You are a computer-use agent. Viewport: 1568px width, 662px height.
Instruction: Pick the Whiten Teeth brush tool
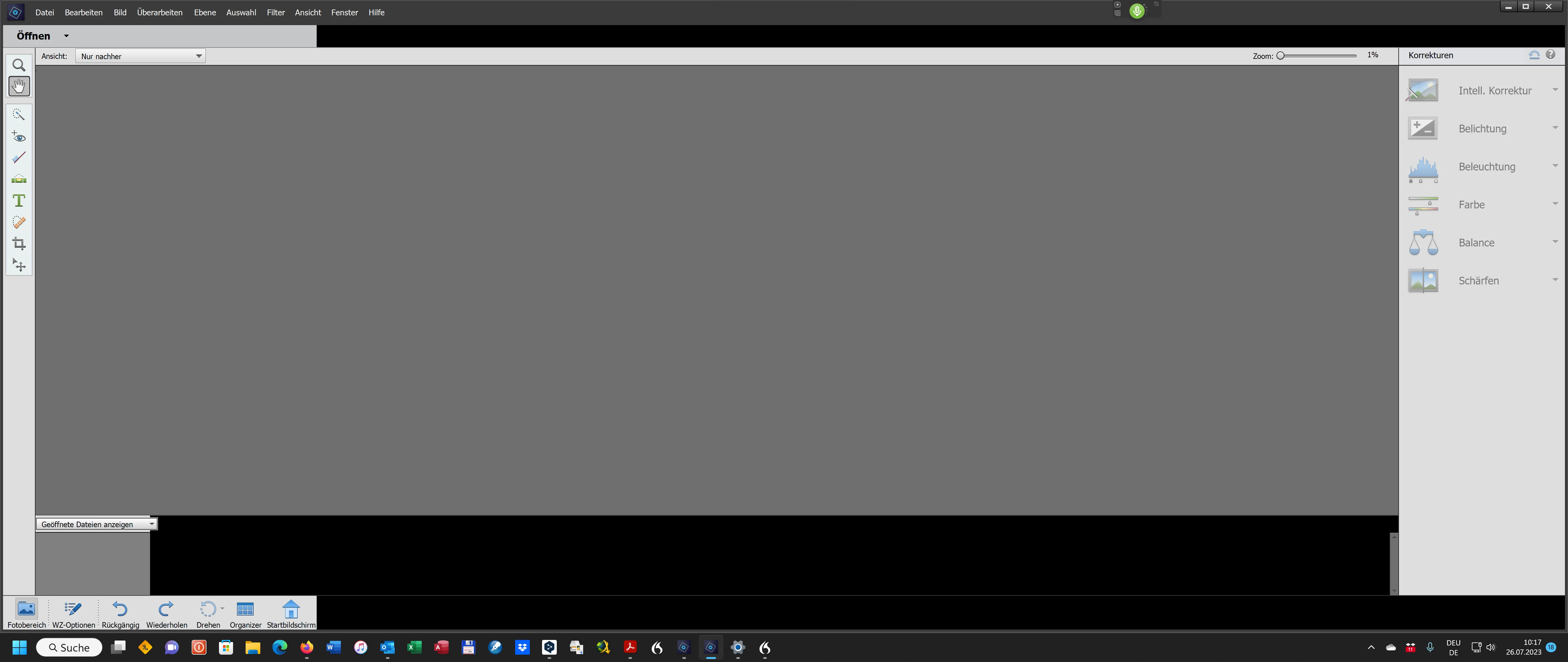tap(19, 158)
